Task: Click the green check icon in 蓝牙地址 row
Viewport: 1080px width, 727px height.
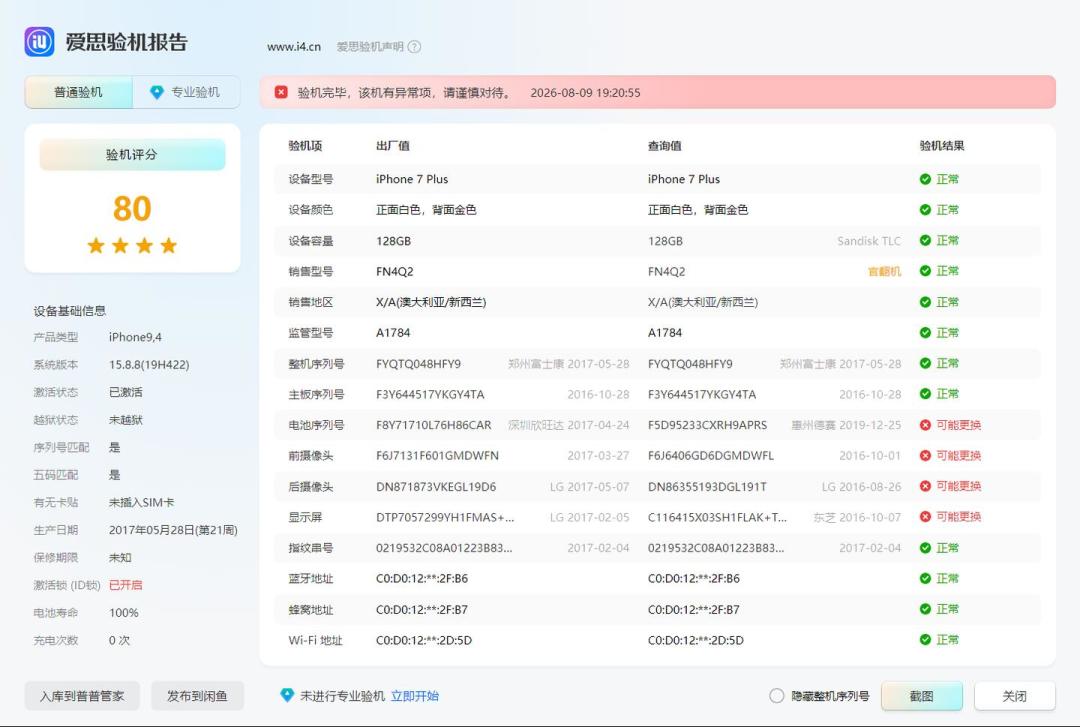Action: coord(925,578)
